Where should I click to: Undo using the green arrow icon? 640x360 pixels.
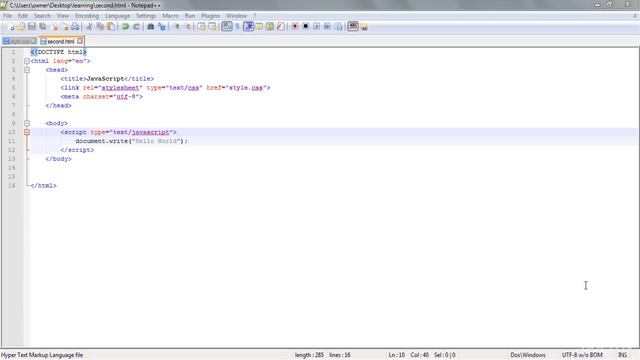(125, 27)
